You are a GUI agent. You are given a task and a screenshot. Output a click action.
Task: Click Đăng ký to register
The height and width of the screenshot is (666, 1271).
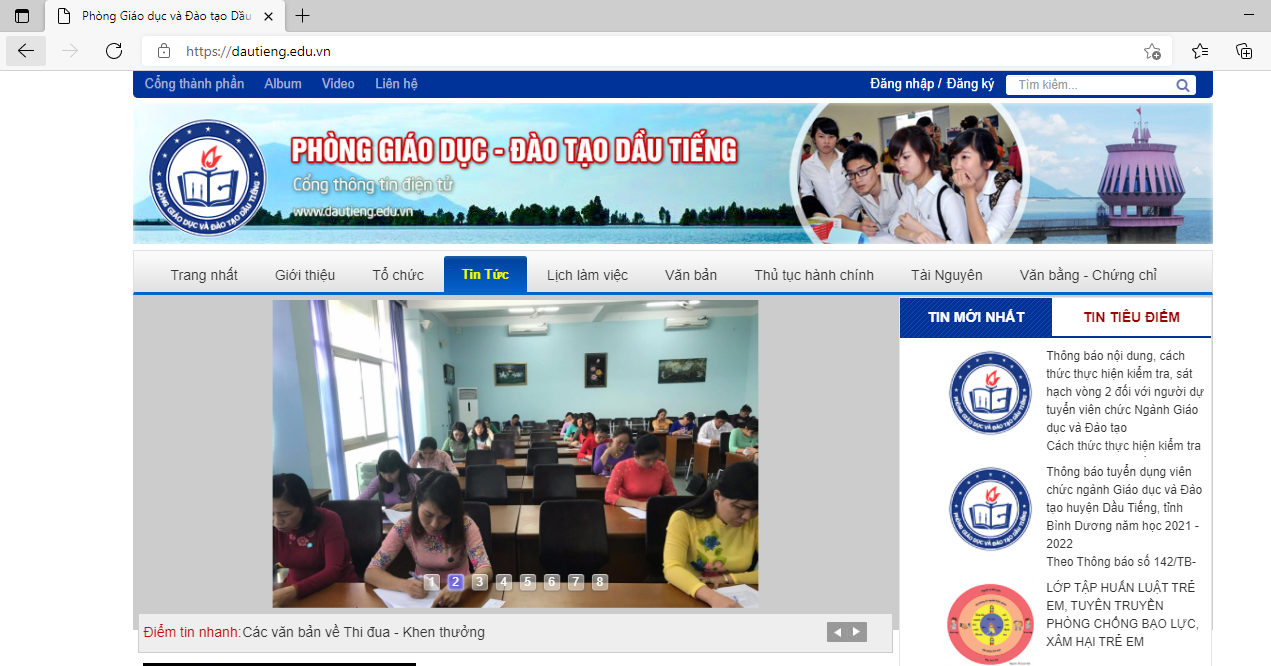pos(970,84)
